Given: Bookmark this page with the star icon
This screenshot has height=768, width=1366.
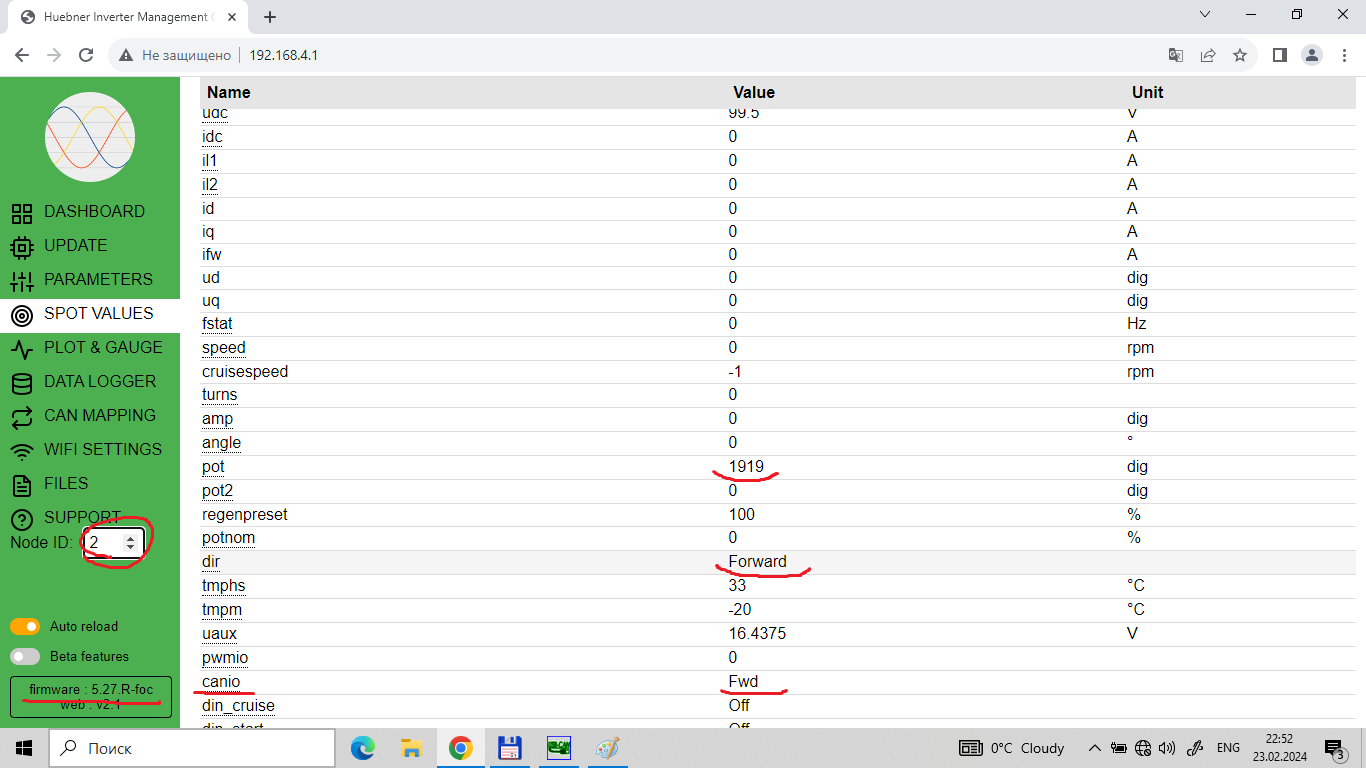Looking at the screenshot, I should pyautogui.click(x=1240, y=55).
